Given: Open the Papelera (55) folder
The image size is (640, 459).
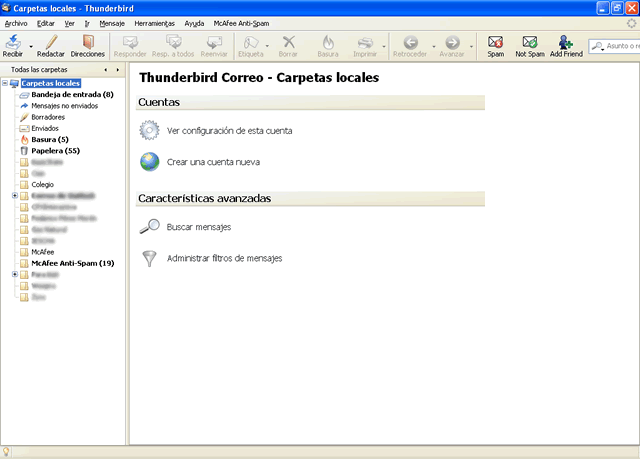Looking at the screenshot, I should [56, 151].
